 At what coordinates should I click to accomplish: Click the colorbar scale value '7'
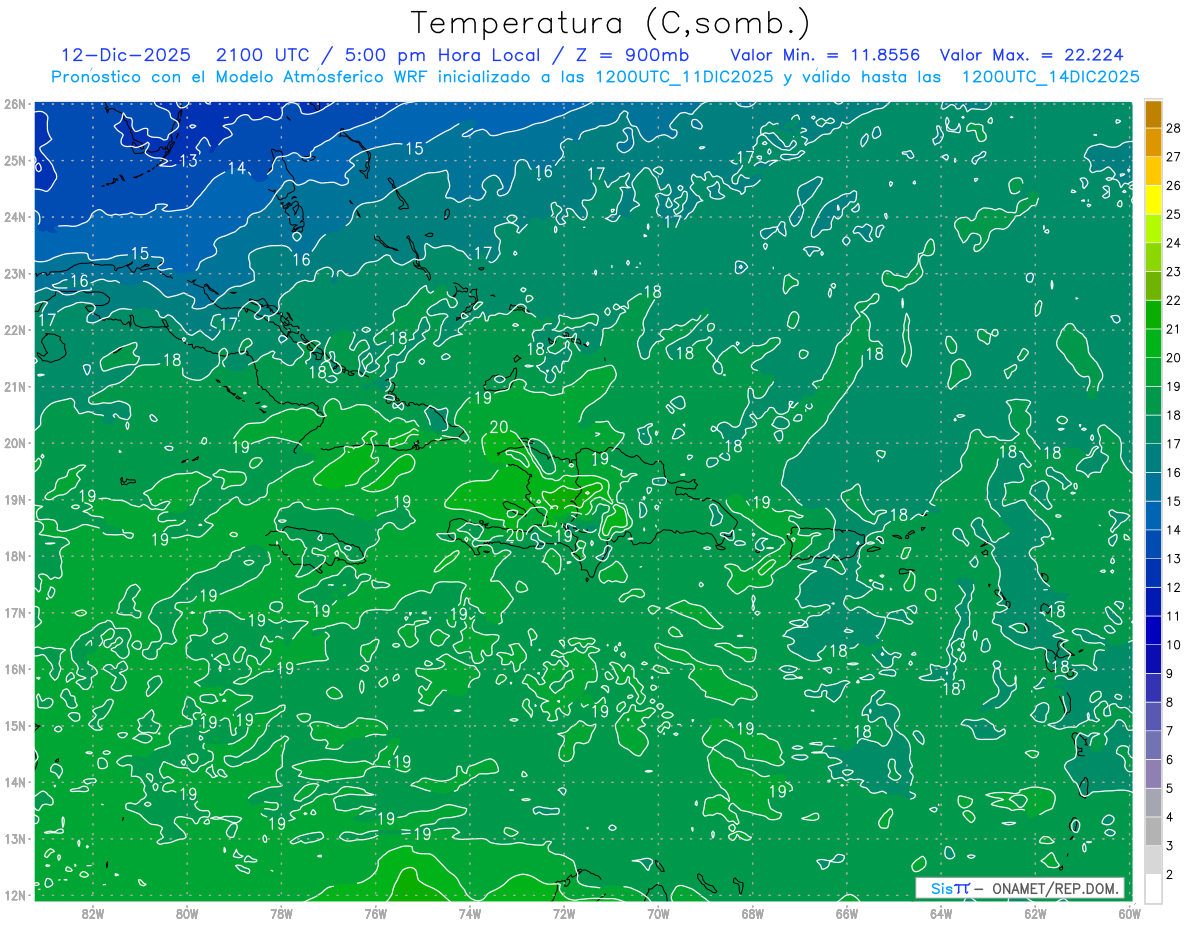[x=1170, y=731]
